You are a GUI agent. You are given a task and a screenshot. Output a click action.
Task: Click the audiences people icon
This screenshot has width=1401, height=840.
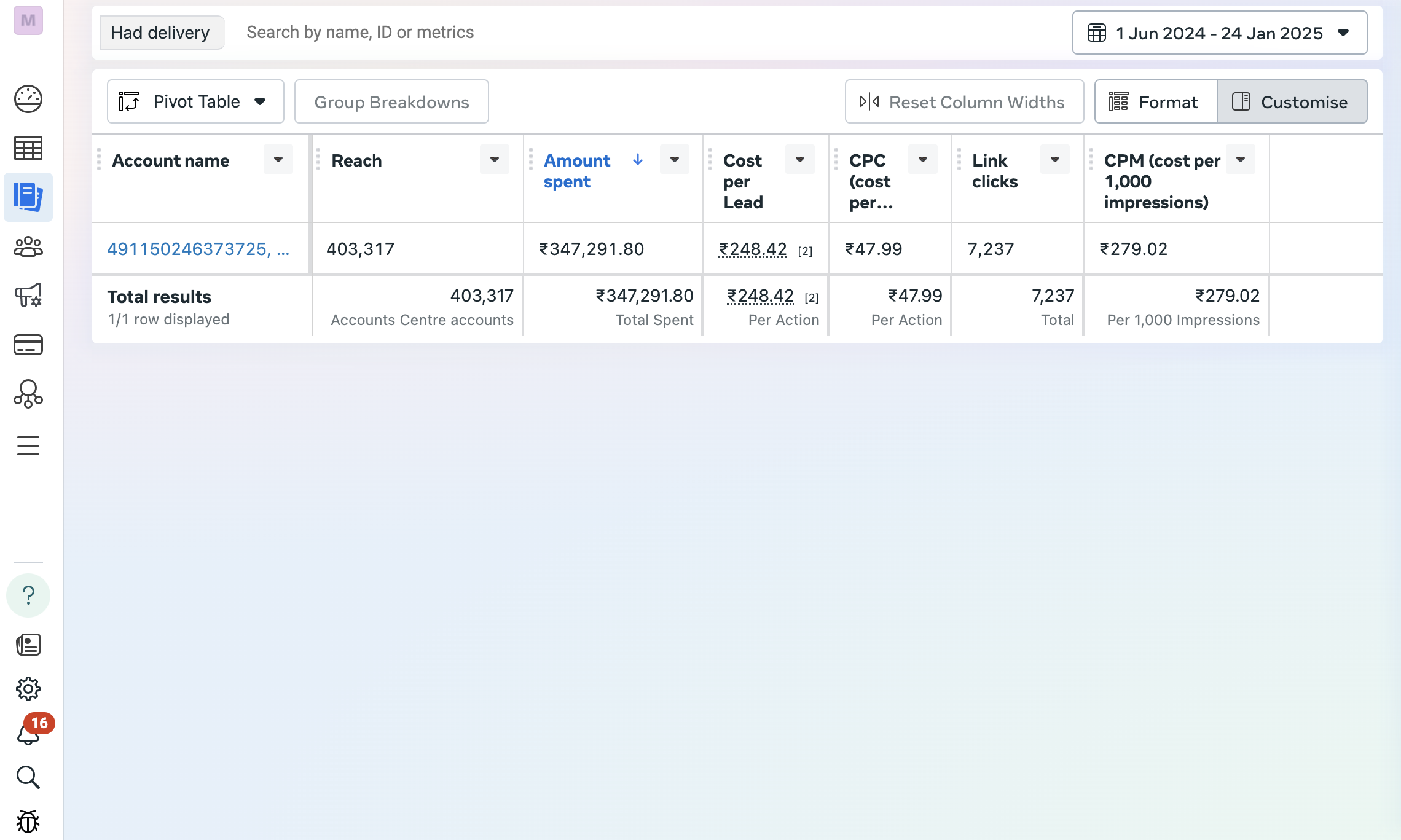coord(28,247)
